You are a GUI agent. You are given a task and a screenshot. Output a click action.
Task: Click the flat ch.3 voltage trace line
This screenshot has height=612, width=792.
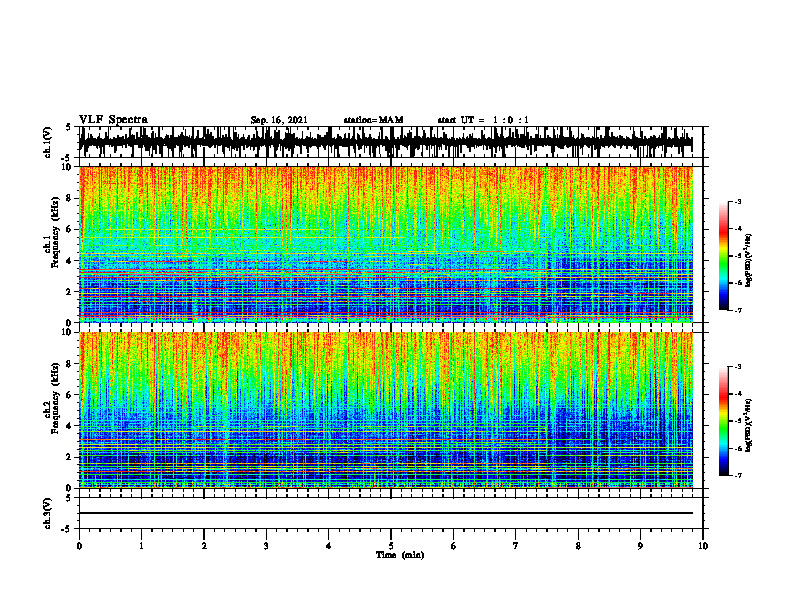[386, 513]
